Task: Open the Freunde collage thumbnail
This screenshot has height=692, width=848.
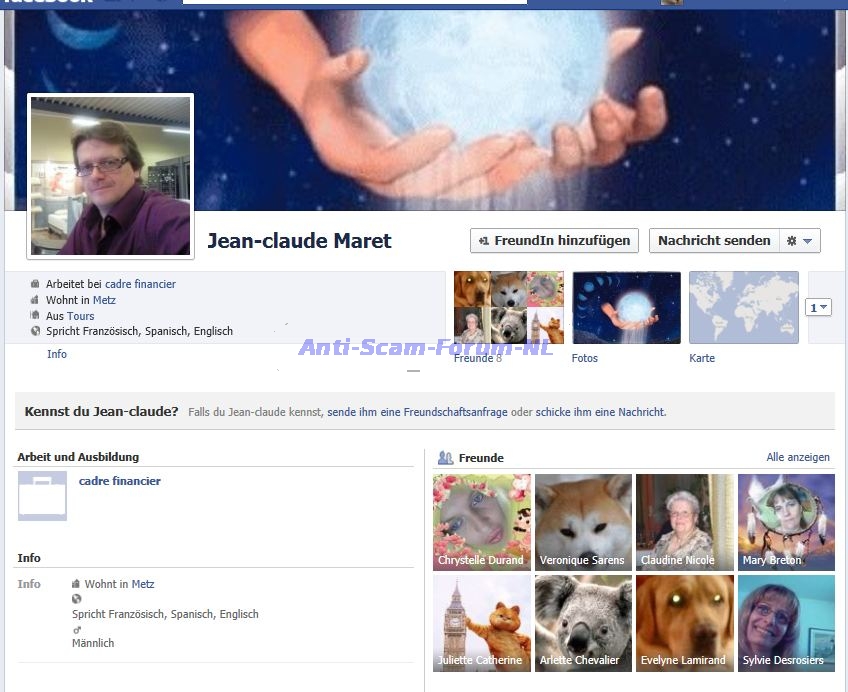Action: [x=508, y=307]
